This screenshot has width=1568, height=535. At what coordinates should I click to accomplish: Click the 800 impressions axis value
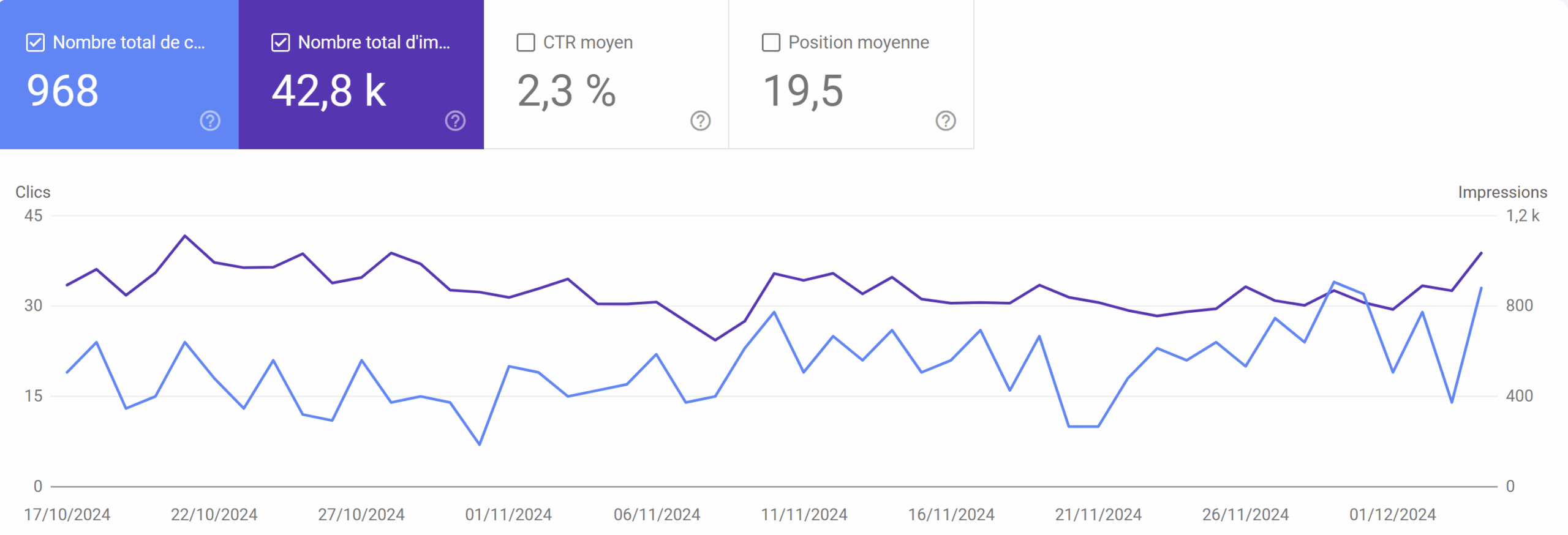click(x=1520, y=305)
